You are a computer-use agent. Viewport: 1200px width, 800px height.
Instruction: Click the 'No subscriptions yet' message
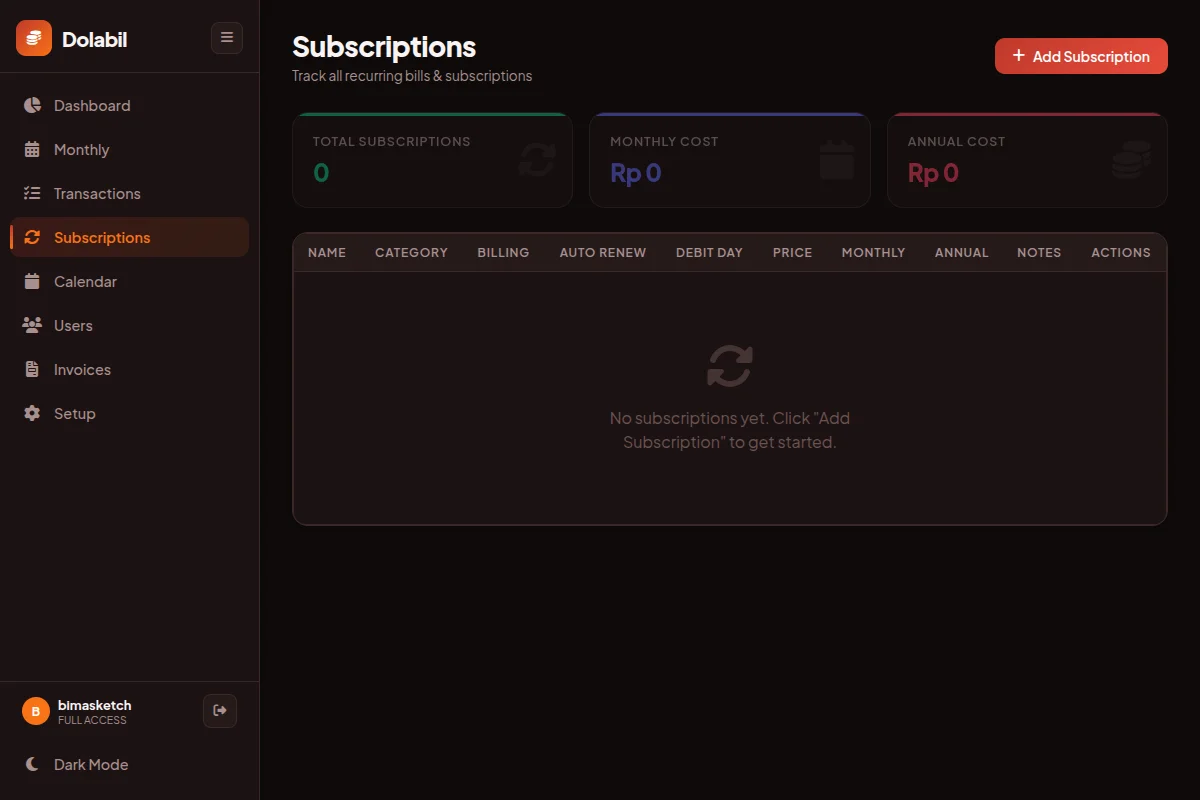pyautogui.click(x=730, y=430)
